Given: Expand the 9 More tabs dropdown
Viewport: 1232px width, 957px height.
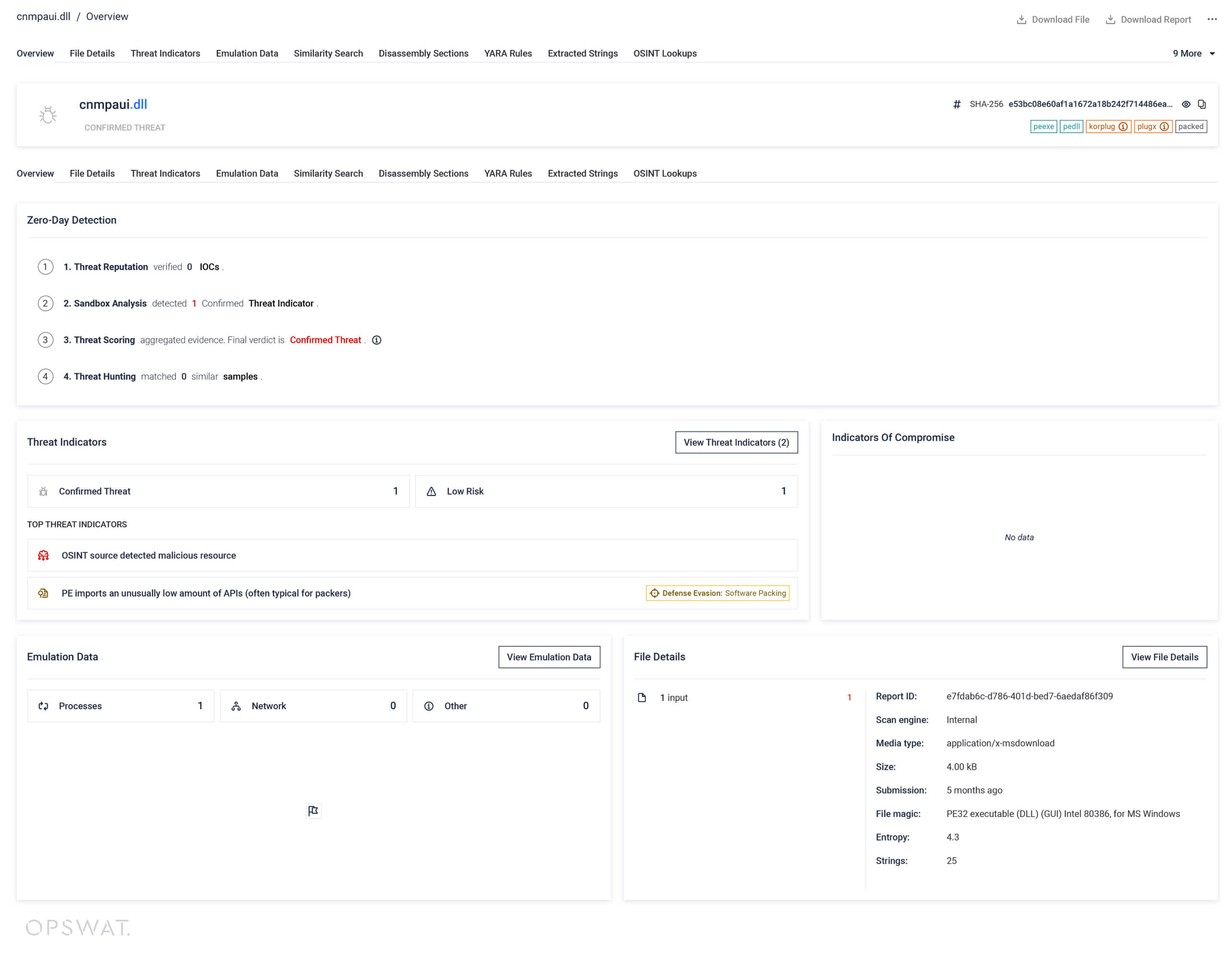Looking at the screenshot, I should pos(1194,54).
